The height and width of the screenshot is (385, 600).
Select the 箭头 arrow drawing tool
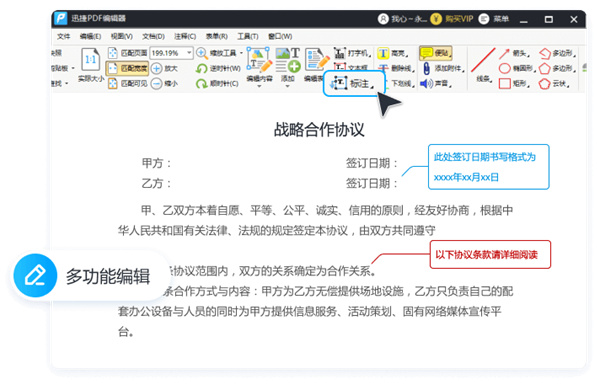504,54
